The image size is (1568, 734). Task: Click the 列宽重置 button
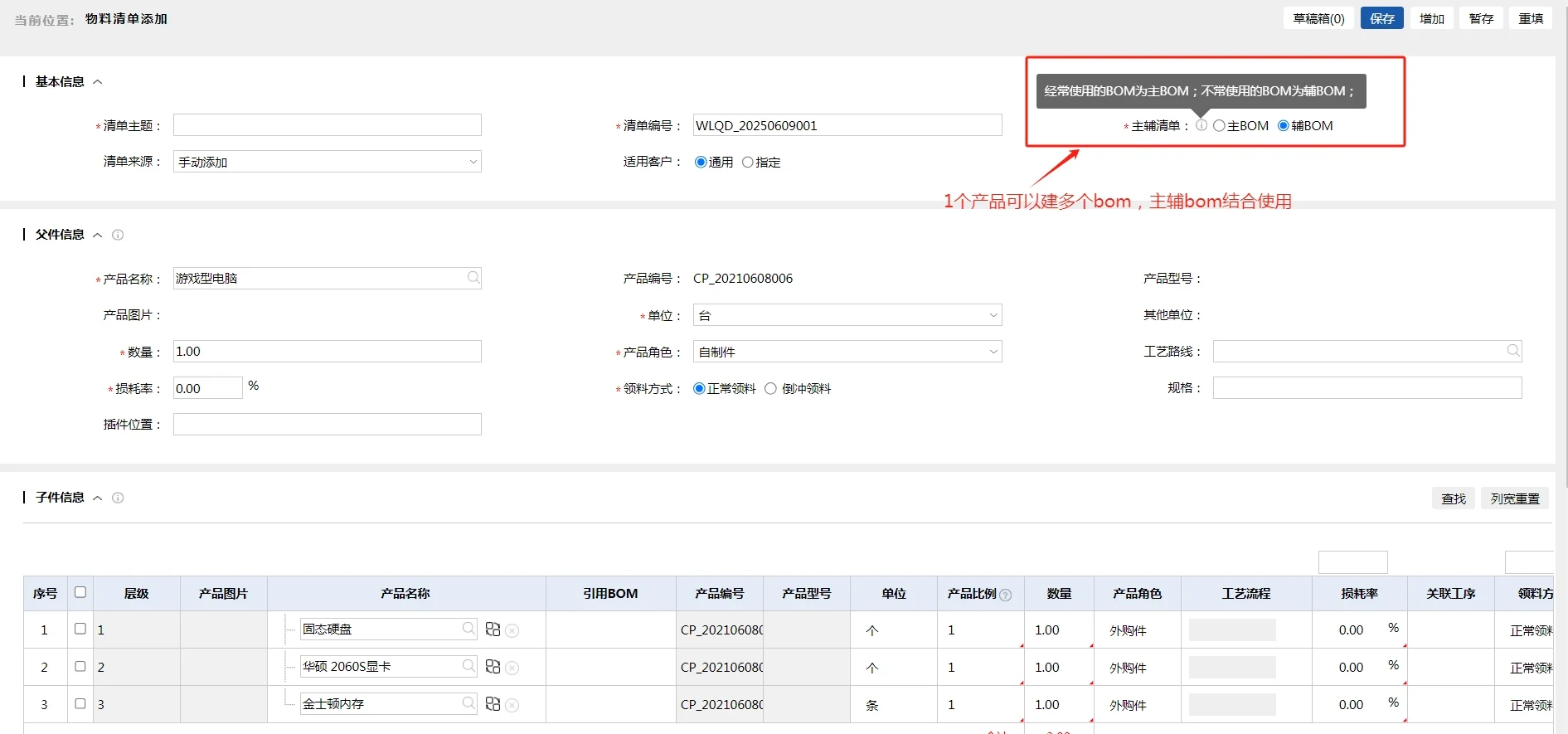pyautogui.click(x=1515, y=498)
